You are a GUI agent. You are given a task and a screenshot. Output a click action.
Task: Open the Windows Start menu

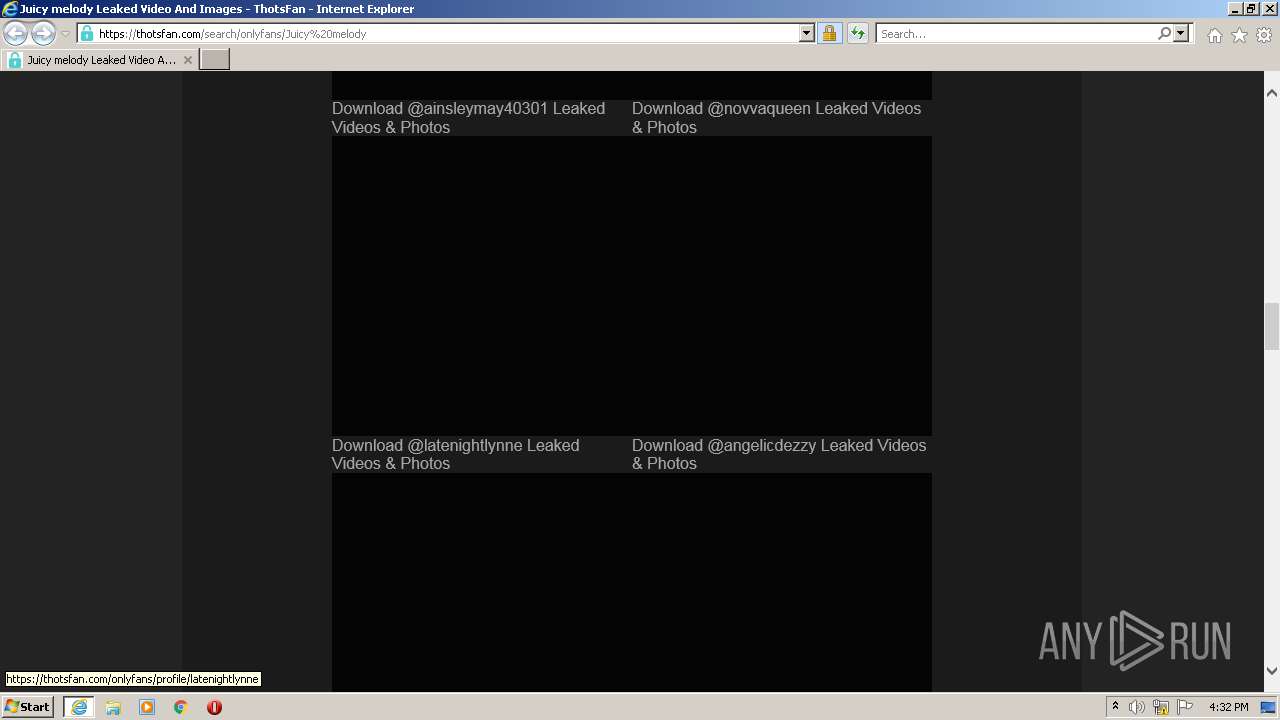pos(28,707)
